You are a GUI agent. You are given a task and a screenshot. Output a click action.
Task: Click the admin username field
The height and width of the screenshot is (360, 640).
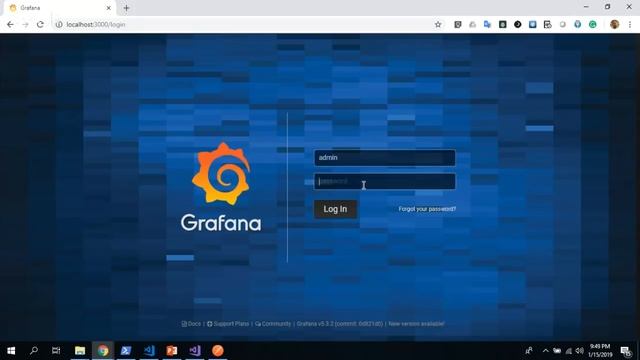point(384,158)
